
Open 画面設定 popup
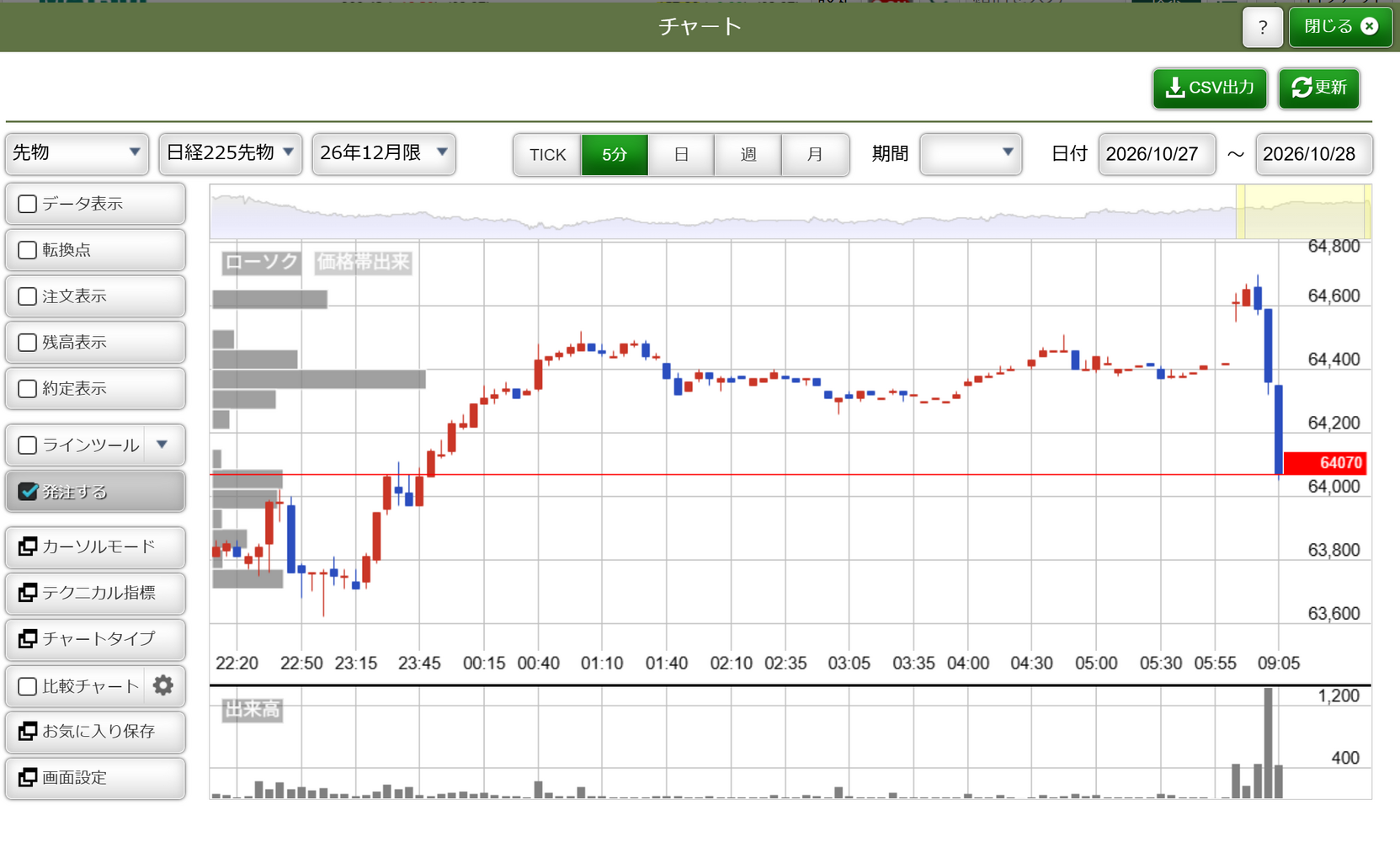tap(95, 778)
